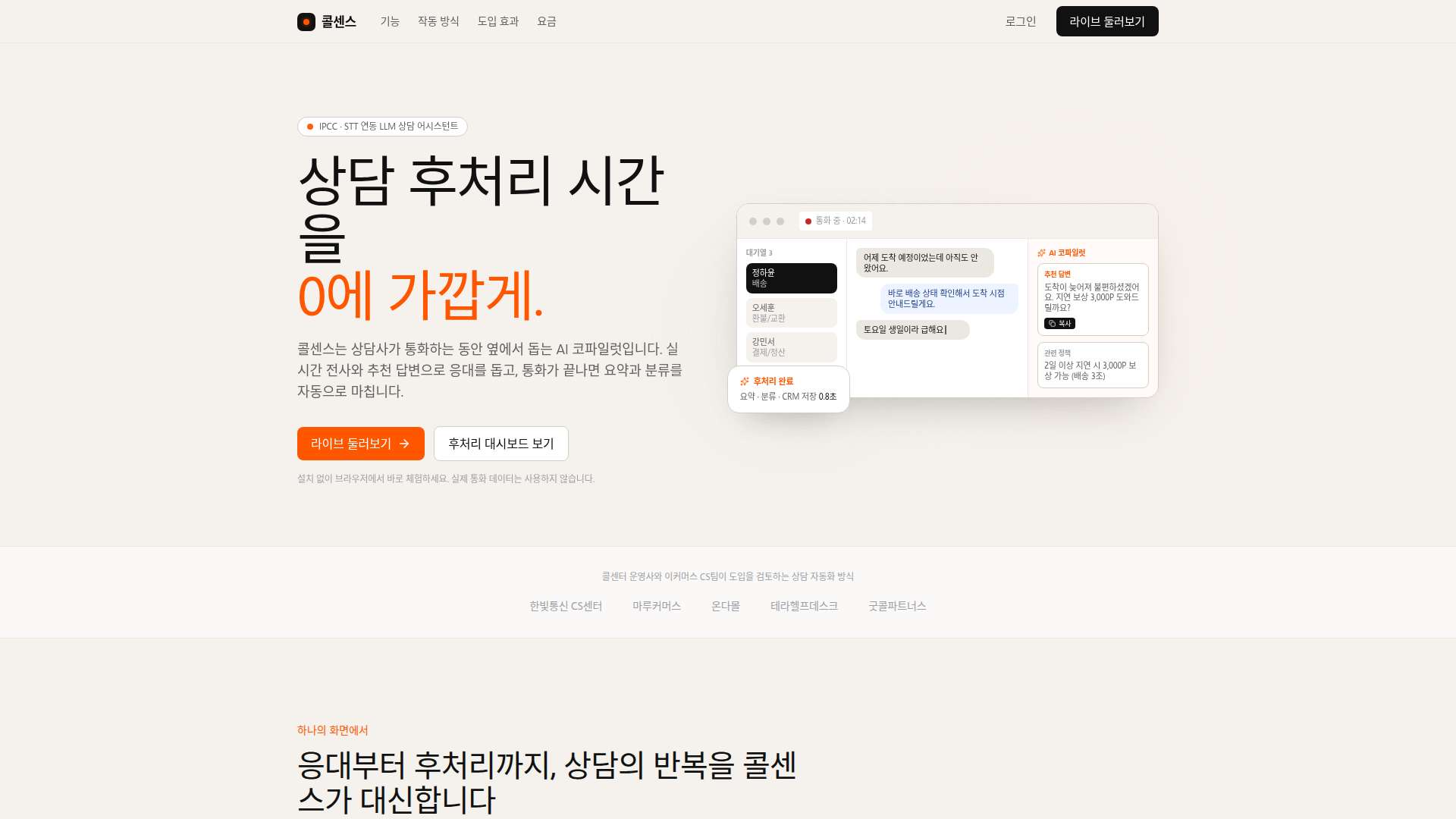Click the 온다몰 logo text
Image resolution: width=1456 pixels, height=819 pixels.
726,606
